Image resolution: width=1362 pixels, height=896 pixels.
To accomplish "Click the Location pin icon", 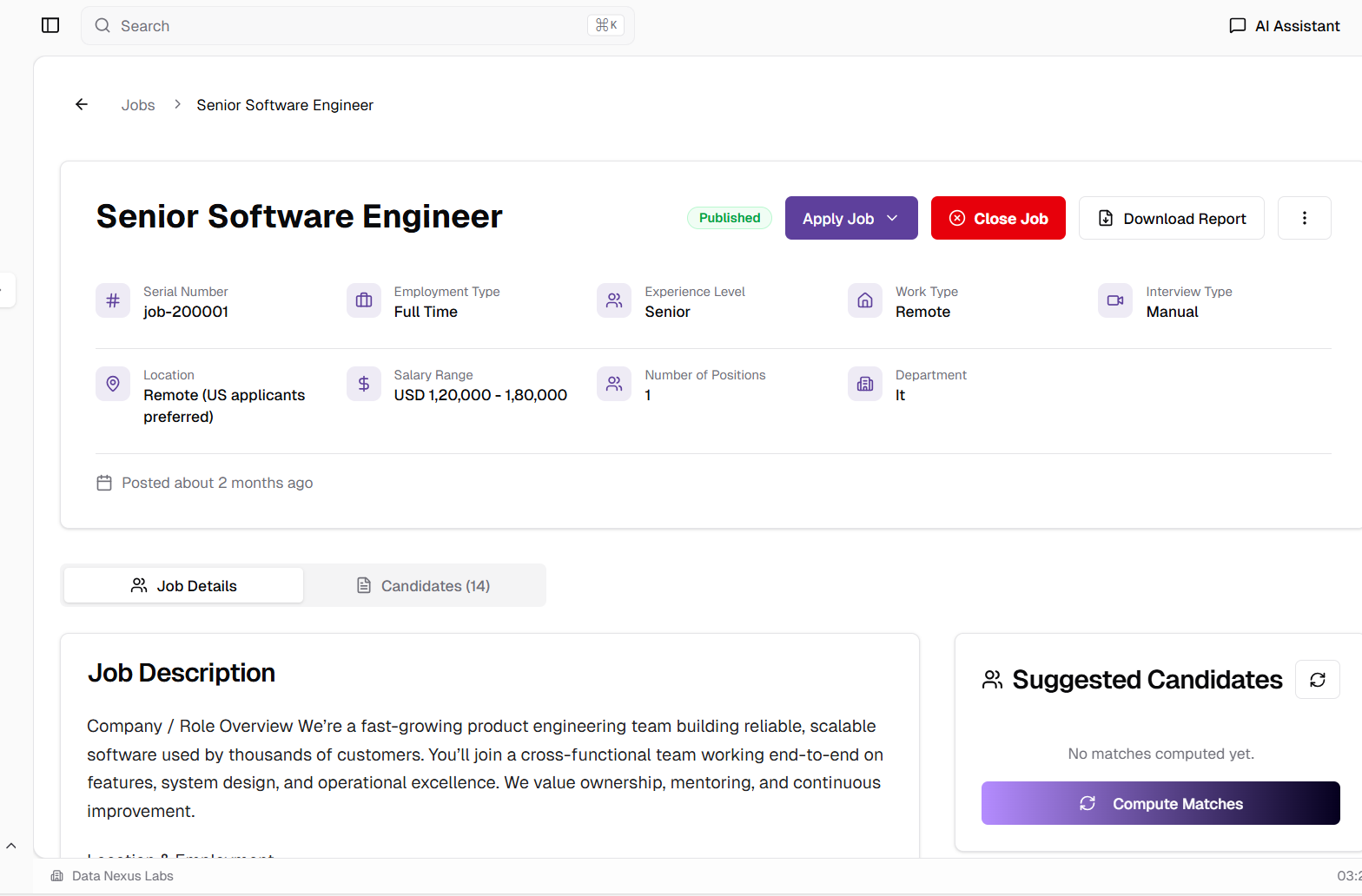I will pyautogui.click(x=113, y=384).
